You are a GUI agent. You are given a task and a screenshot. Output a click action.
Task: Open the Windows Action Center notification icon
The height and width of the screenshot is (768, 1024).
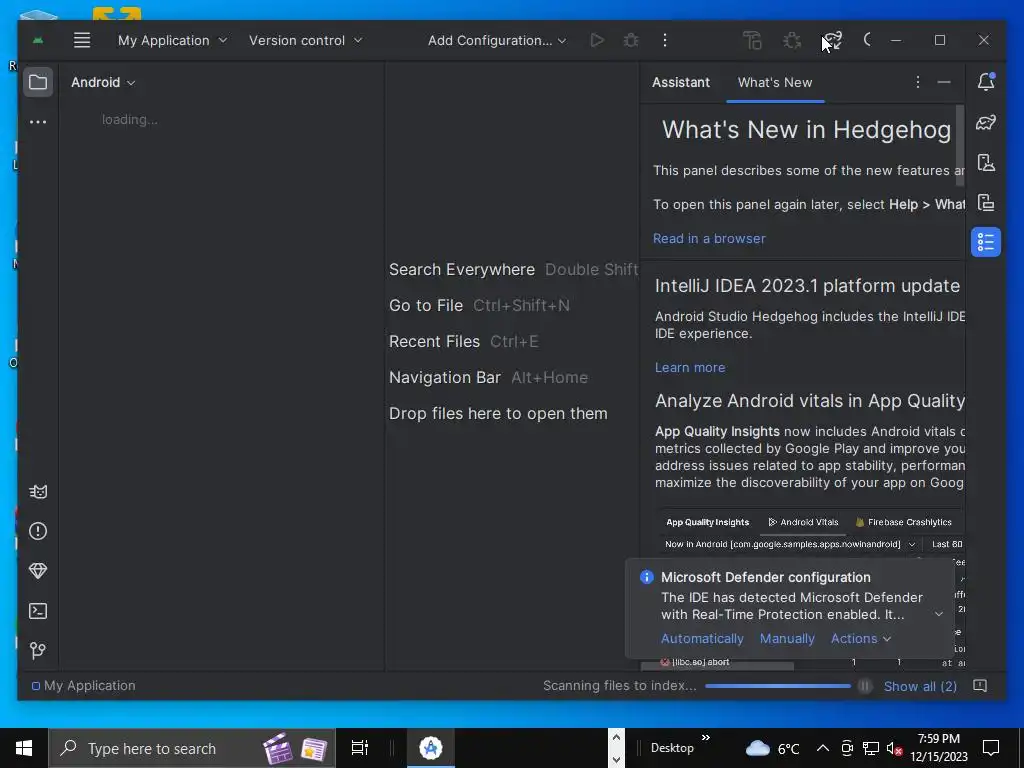pyautogui.click(x=991, y=748)
